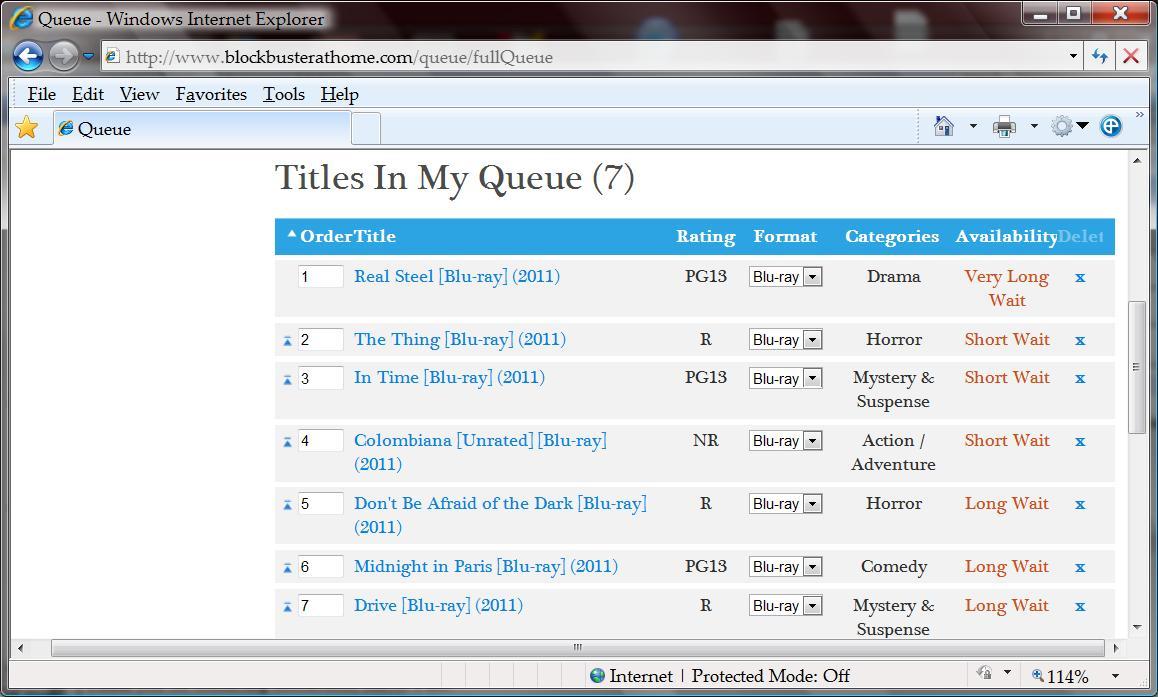
Task: Open Real Steel [Blu-ray] (2011) link
Action: pyautogui.click(x=457, y=276)
